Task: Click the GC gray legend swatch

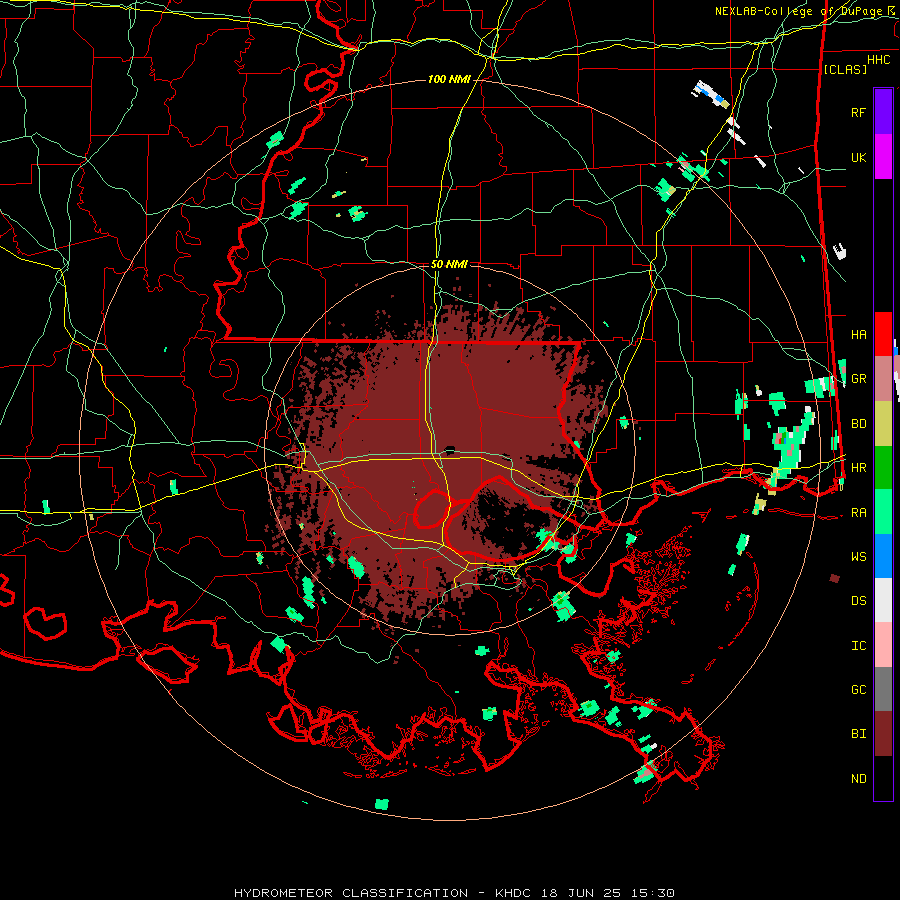Action: [883, 689]
